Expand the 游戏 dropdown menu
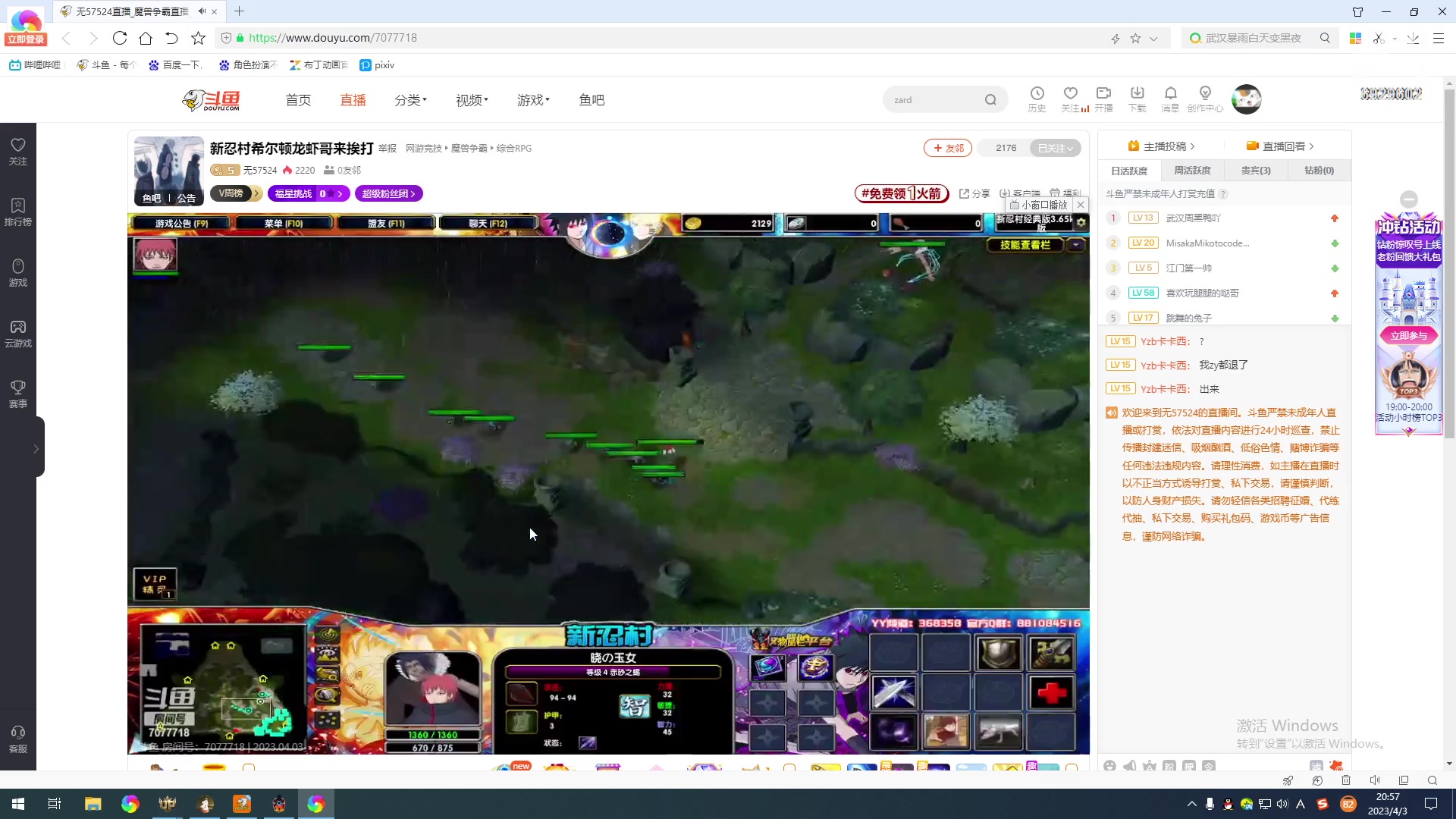Image resolution: width=1456 pixels, height=819 pixels. [533, 100]
